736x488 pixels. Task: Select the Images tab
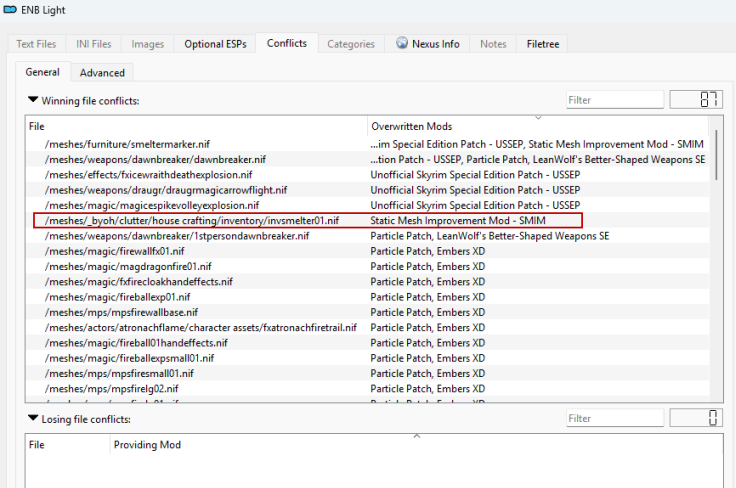tap(148, 44)
